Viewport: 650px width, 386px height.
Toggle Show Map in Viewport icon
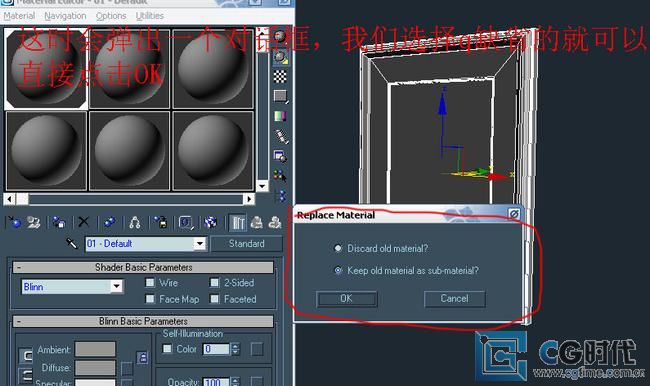pos(211,223)
